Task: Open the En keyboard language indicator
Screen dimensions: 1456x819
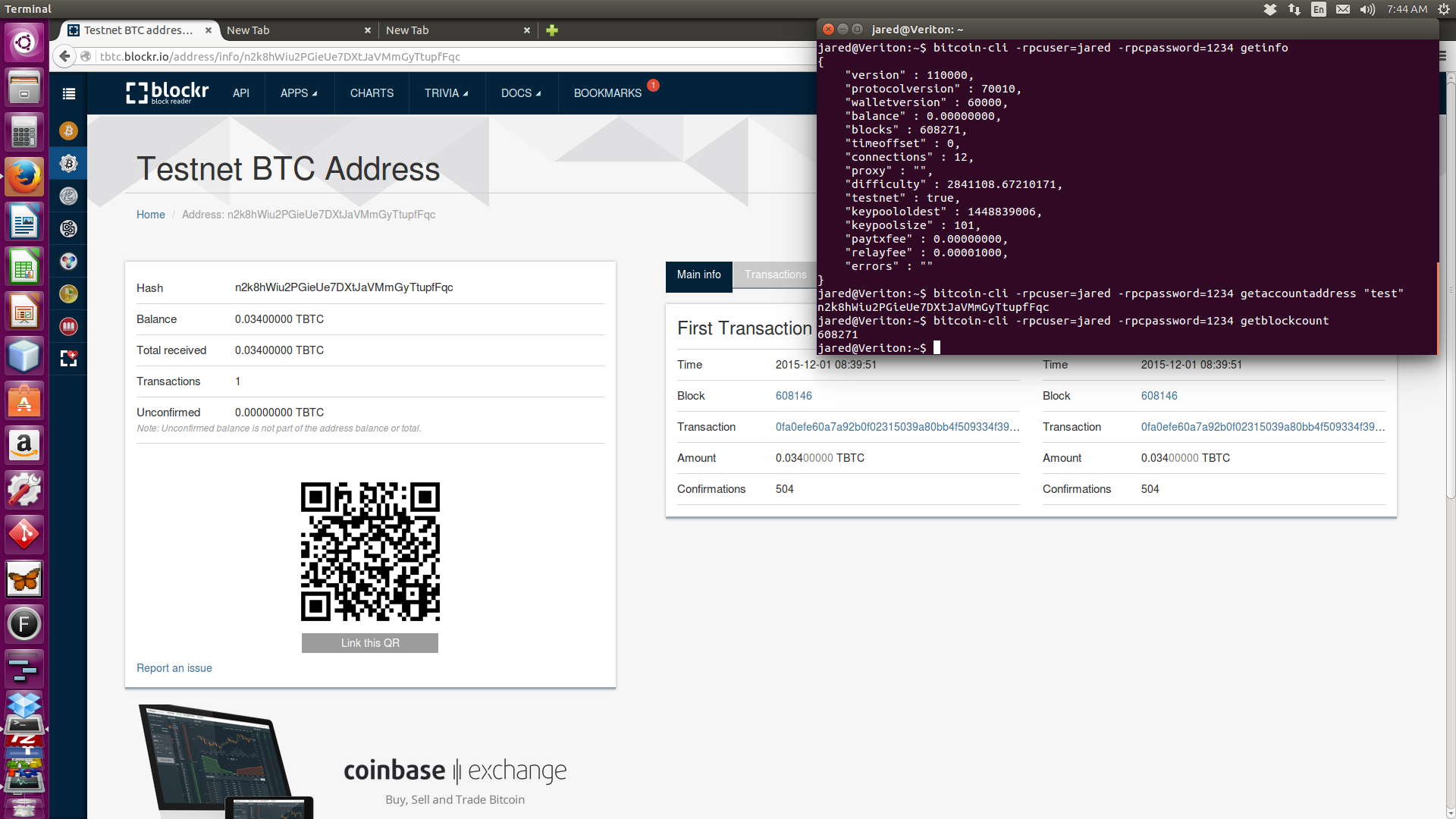Action: pos(1319,9)
